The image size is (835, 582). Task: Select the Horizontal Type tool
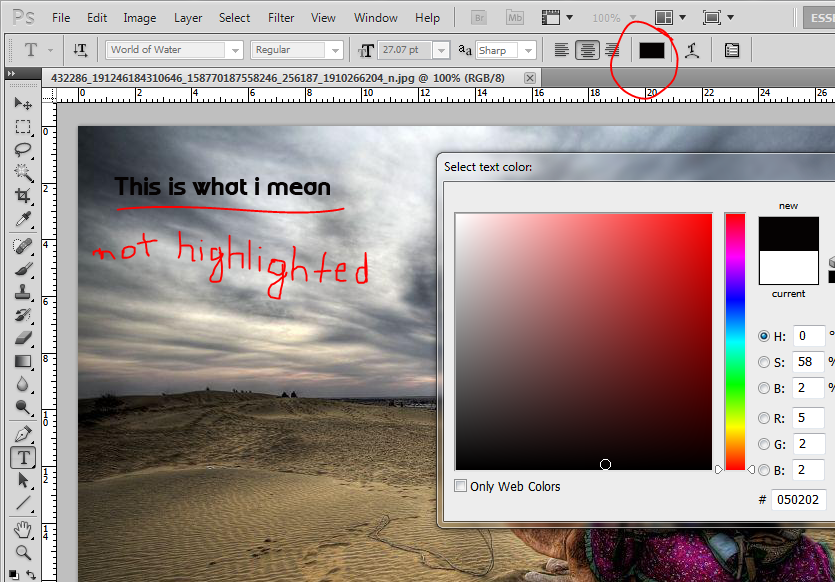(x=23, y=457)
